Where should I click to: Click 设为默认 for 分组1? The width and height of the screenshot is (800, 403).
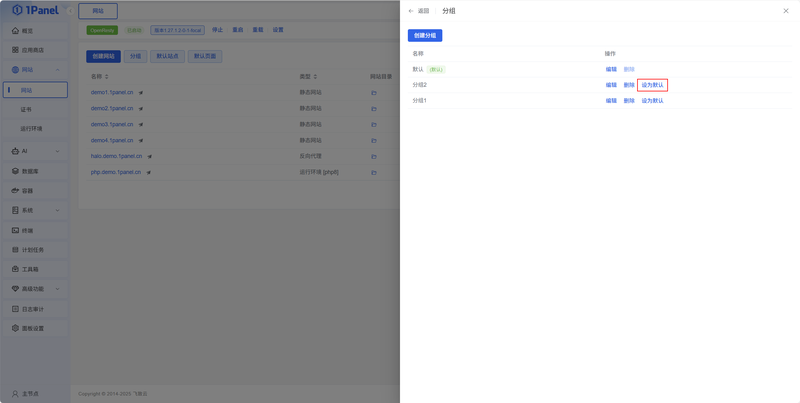click(x=653, y=100)
